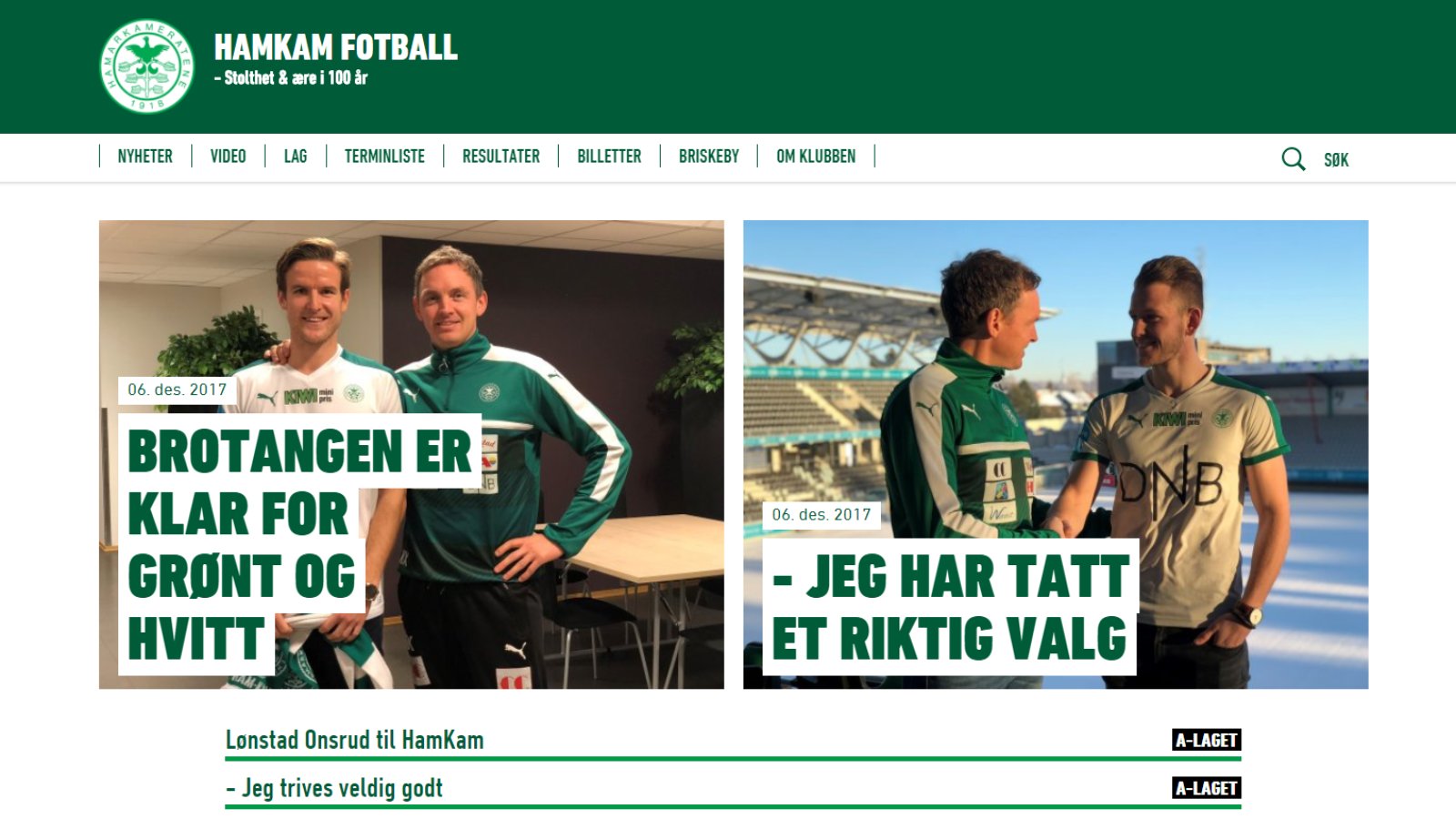This screenshot has height=819, width=1456.
Task: Open the NYHETER menu item
Action: pos(145,157)
